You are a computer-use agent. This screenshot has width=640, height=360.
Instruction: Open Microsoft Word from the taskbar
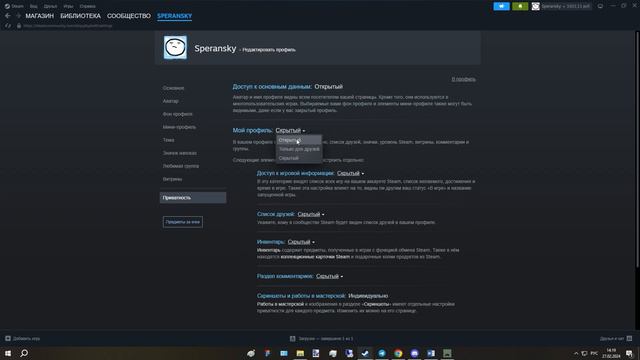pyautogui.click(x=431, y=353)
